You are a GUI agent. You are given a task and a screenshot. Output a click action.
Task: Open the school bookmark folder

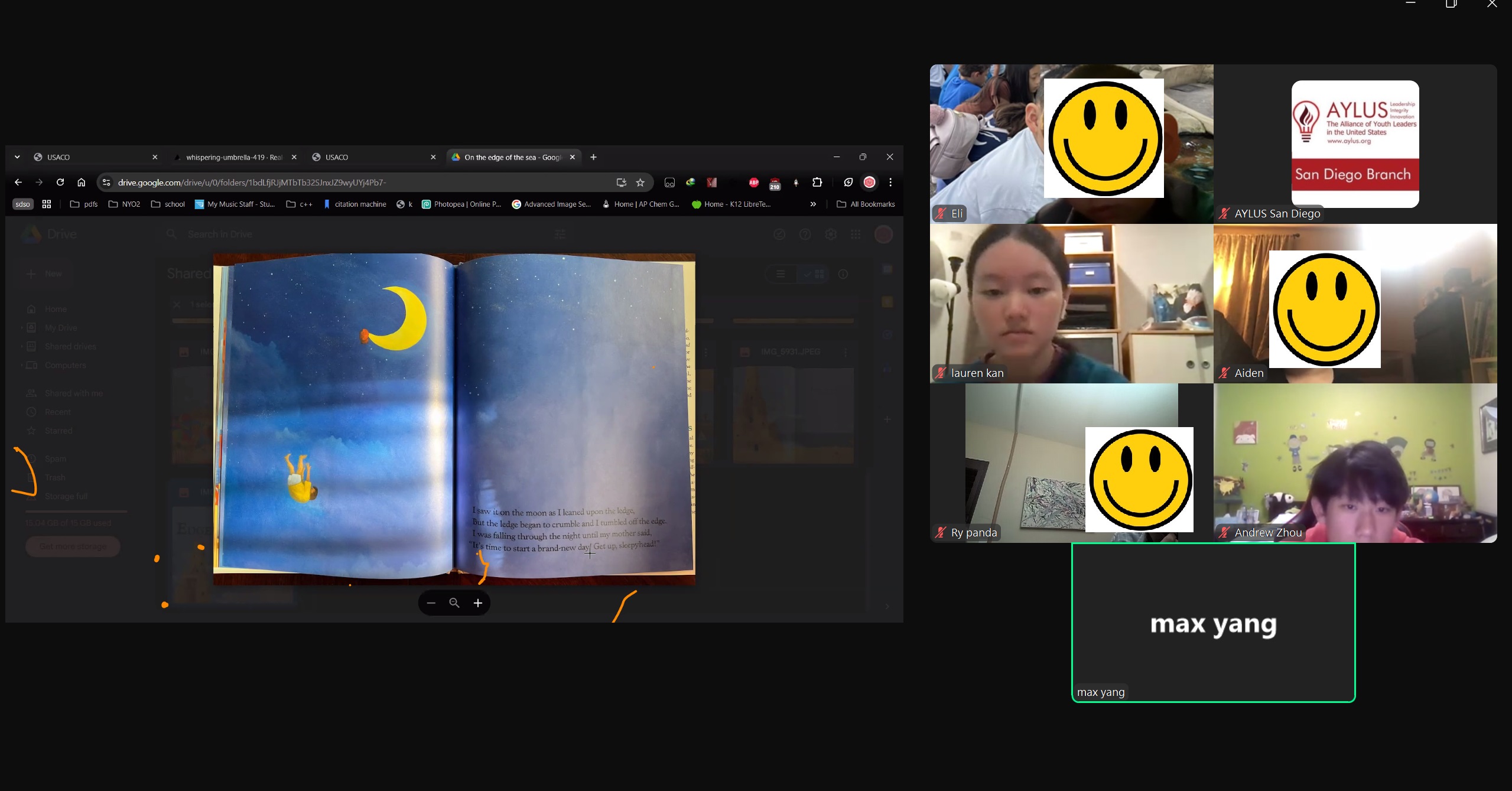168,204
